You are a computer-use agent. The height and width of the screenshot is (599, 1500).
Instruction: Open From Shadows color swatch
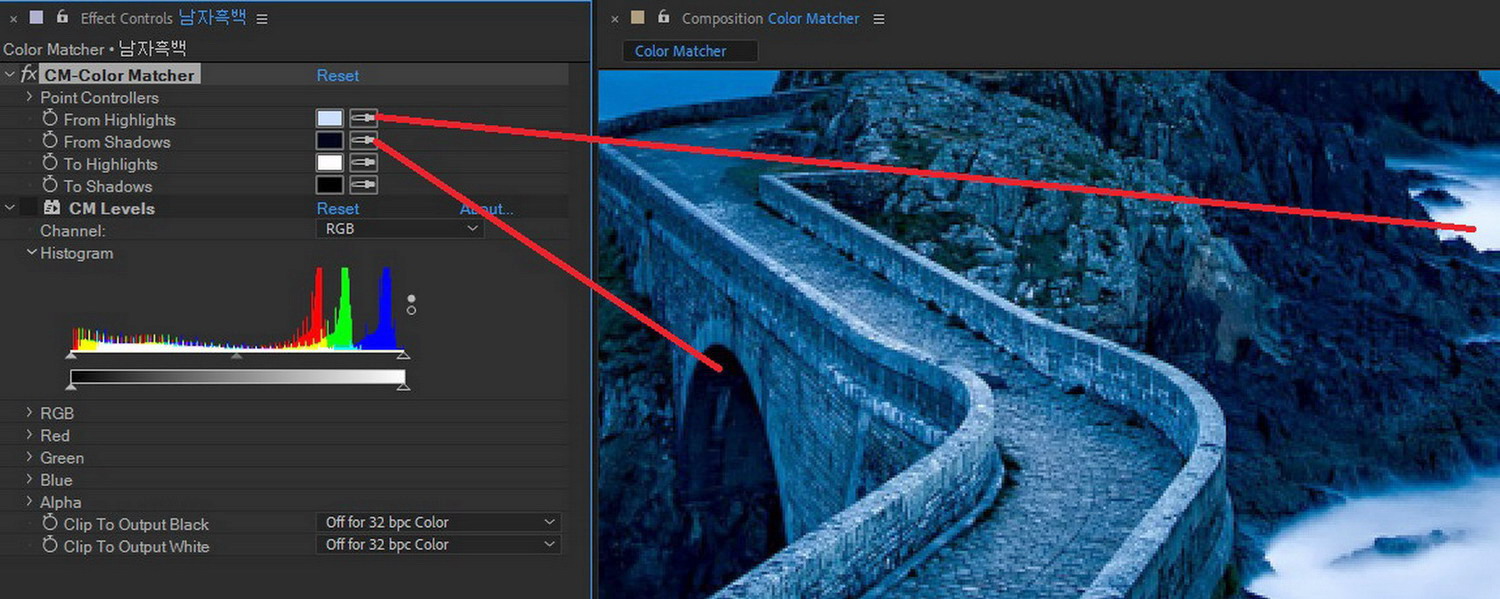point(330,141)
